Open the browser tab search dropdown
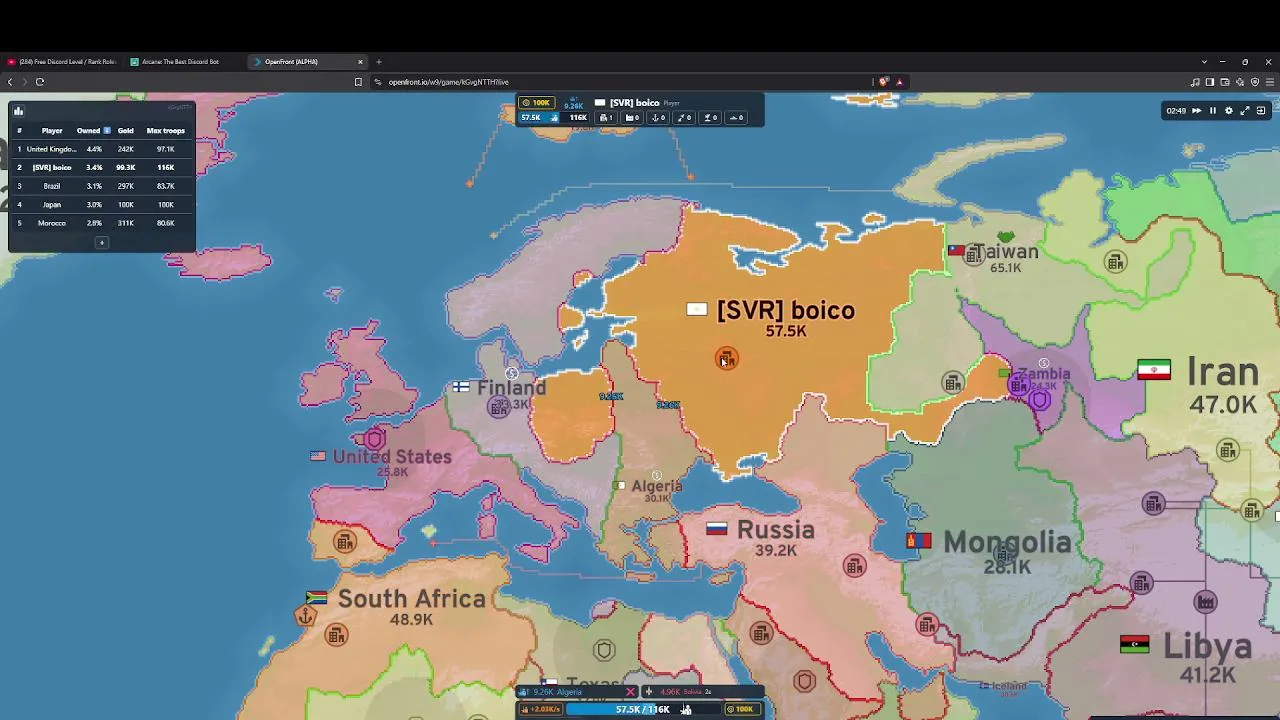This screenshot has width=1280, height=720. pyautogui.click(x=1204, y=62)
